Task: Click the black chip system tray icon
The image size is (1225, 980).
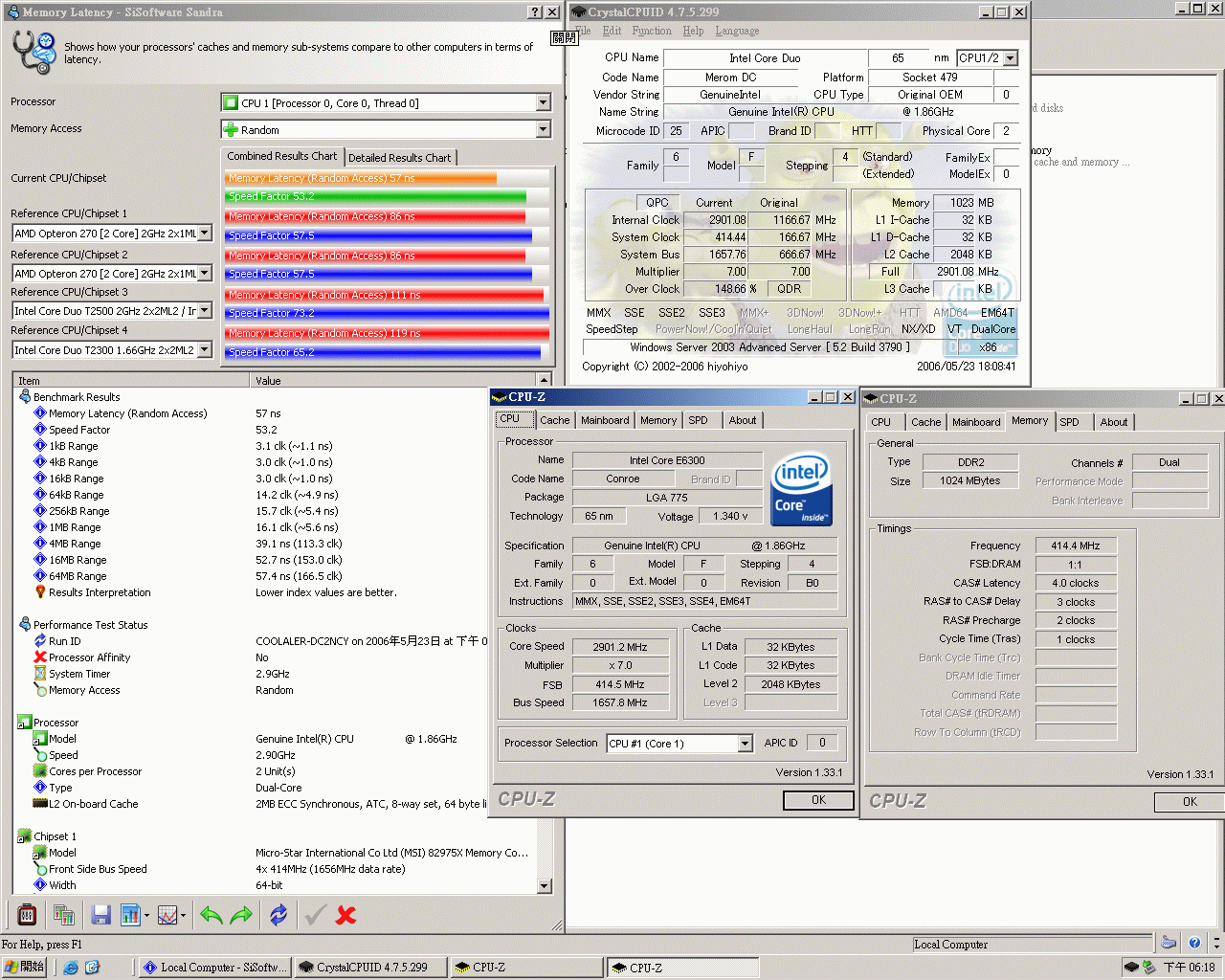Action: [1132, 968]
